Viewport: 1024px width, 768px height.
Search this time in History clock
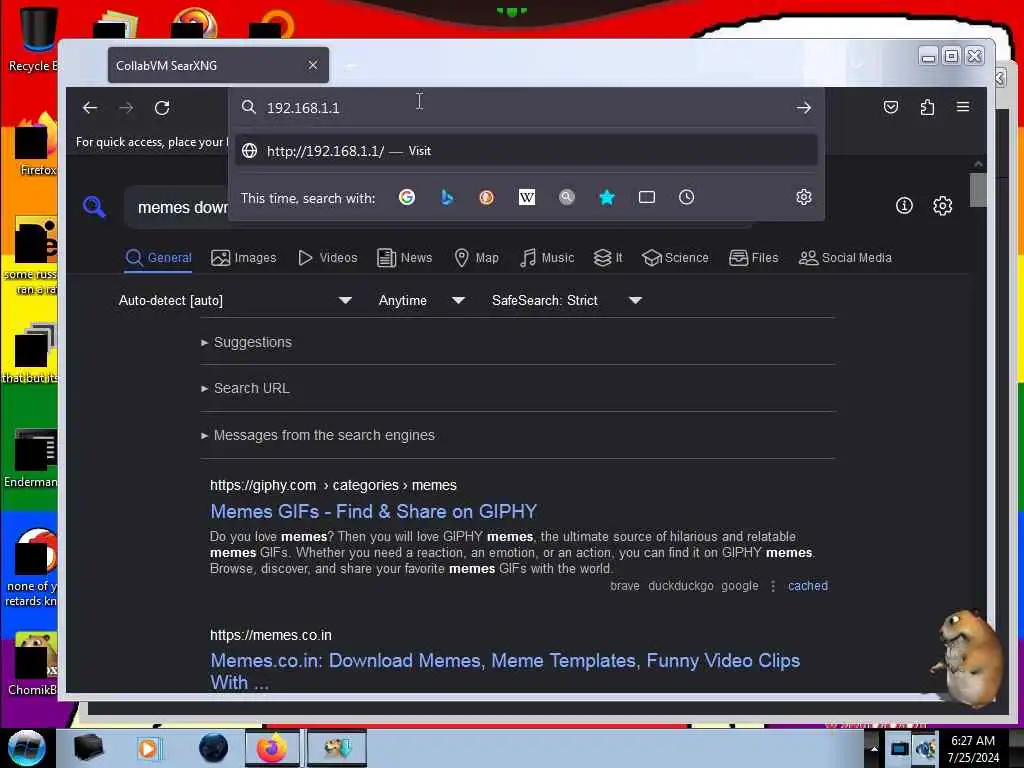click(x=686, y=197)
